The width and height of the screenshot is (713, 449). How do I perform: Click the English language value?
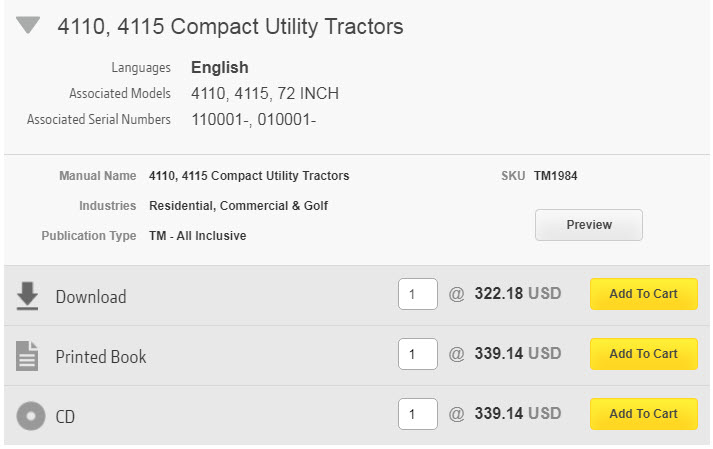pos(220,68)
